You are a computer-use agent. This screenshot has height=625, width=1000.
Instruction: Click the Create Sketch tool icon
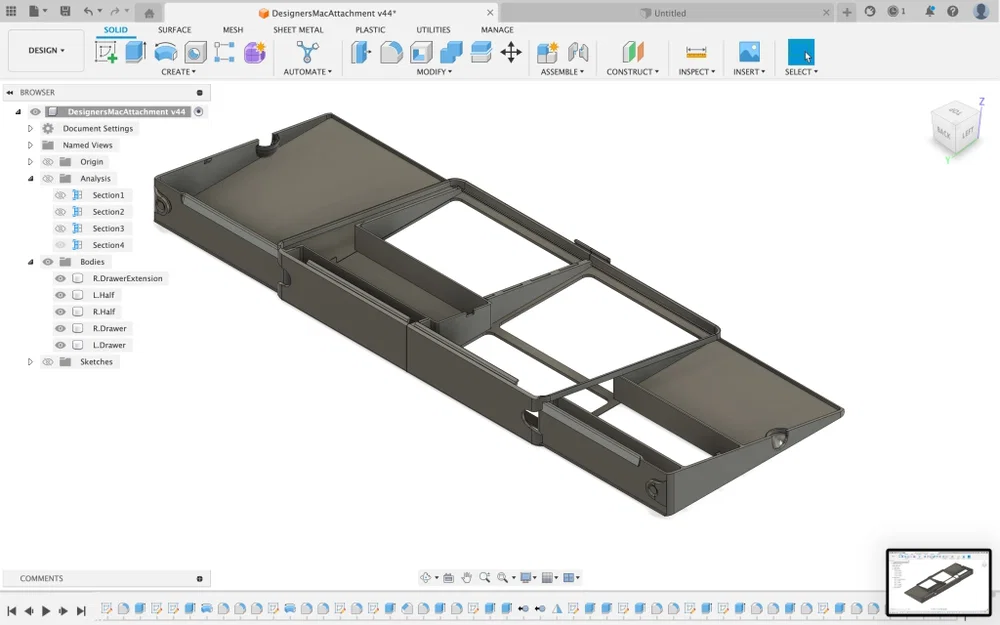106,52
